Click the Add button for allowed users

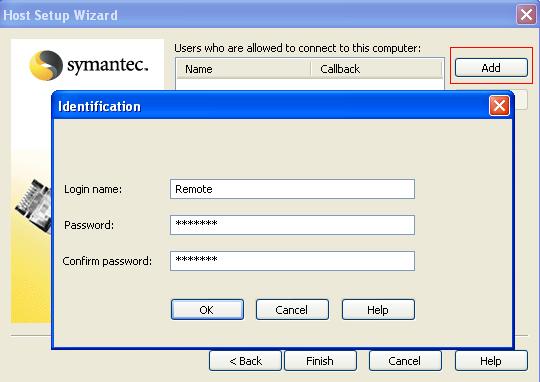click(x=491, y=68)
